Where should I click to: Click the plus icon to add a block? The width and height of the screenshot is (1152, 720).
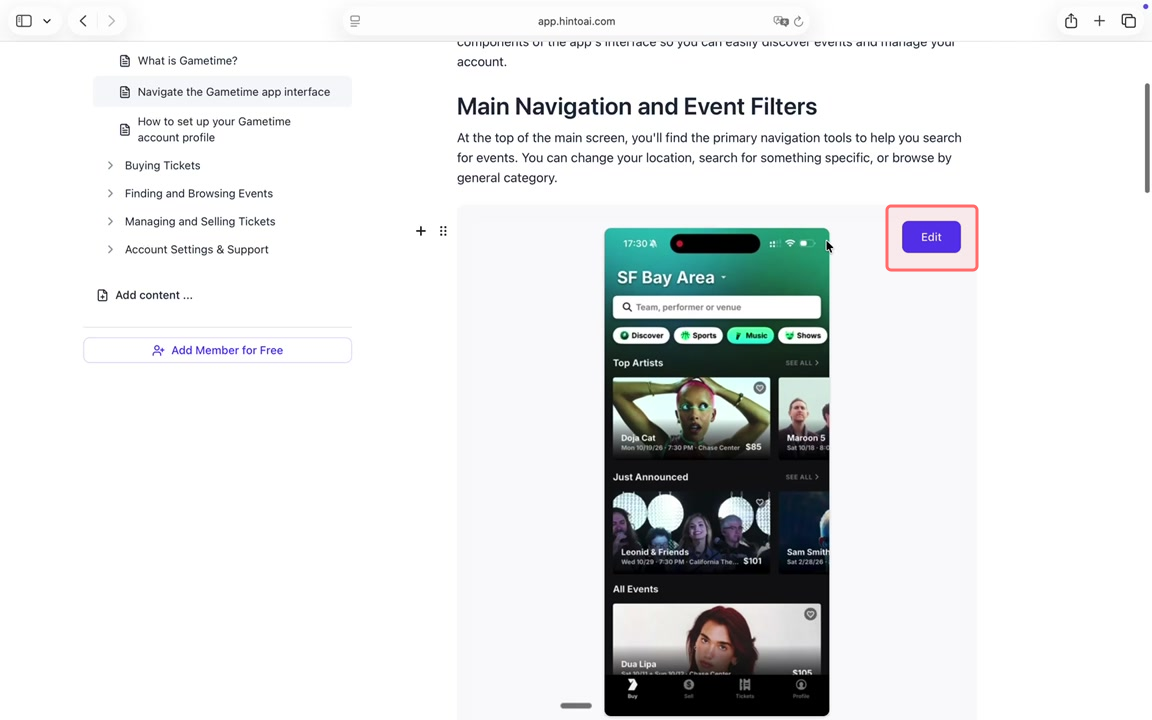click(x=421, y=231)
